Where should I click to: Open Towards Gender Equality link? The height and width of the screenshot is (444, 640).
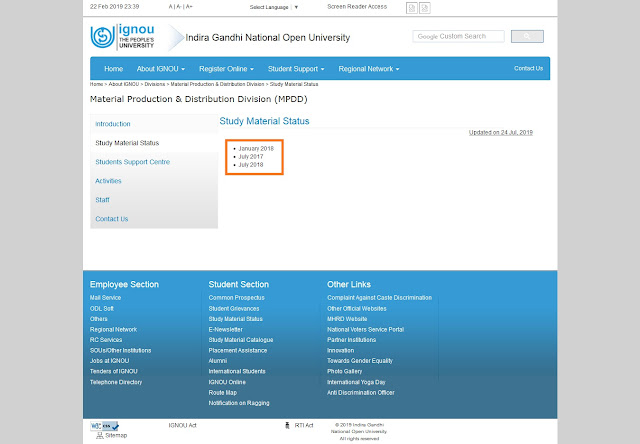click(360, 361)
